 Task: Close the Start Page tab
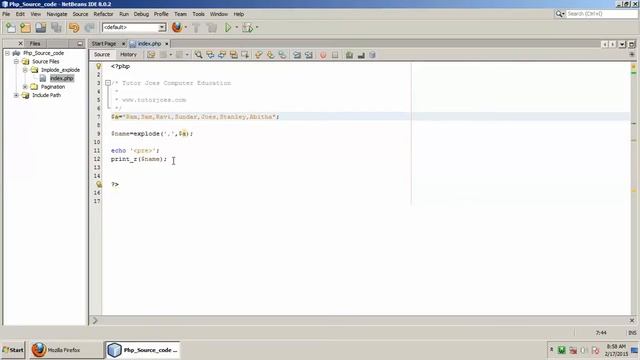point(123,44)
